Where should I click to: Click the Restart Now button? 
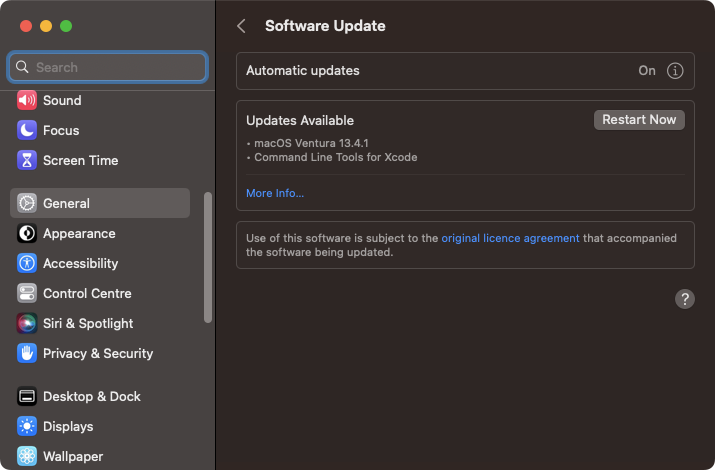click(x=639, y=120)
